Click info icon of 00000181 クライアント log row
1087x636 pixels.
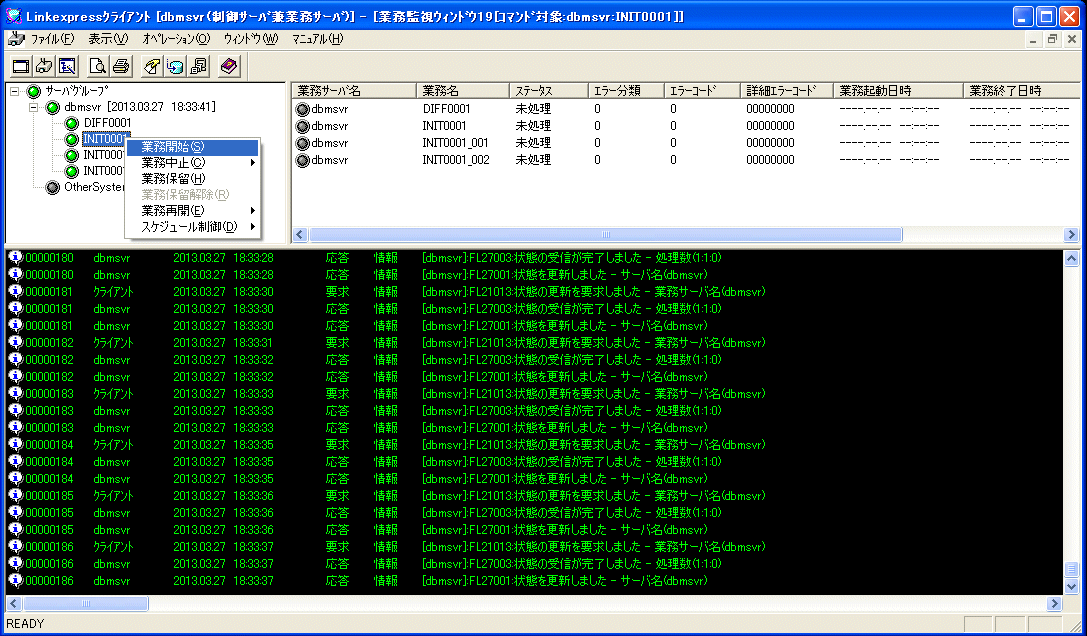[x=15, y=291]
